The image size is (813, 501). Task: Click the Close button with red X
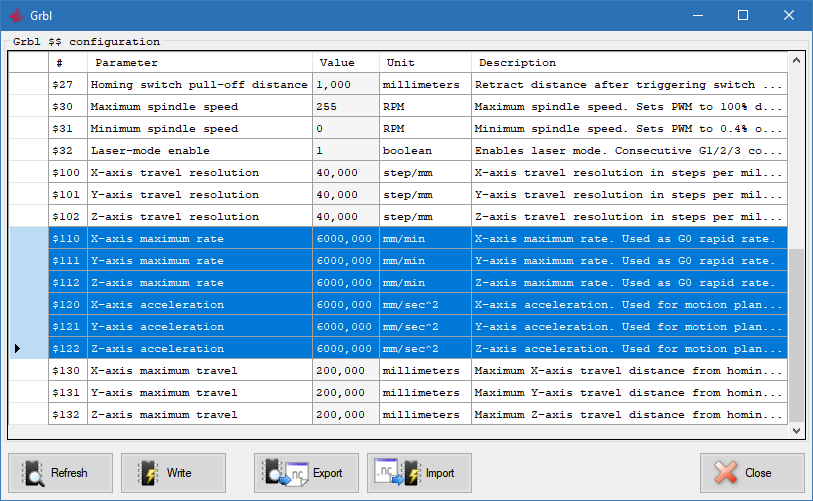coord(752,472)
